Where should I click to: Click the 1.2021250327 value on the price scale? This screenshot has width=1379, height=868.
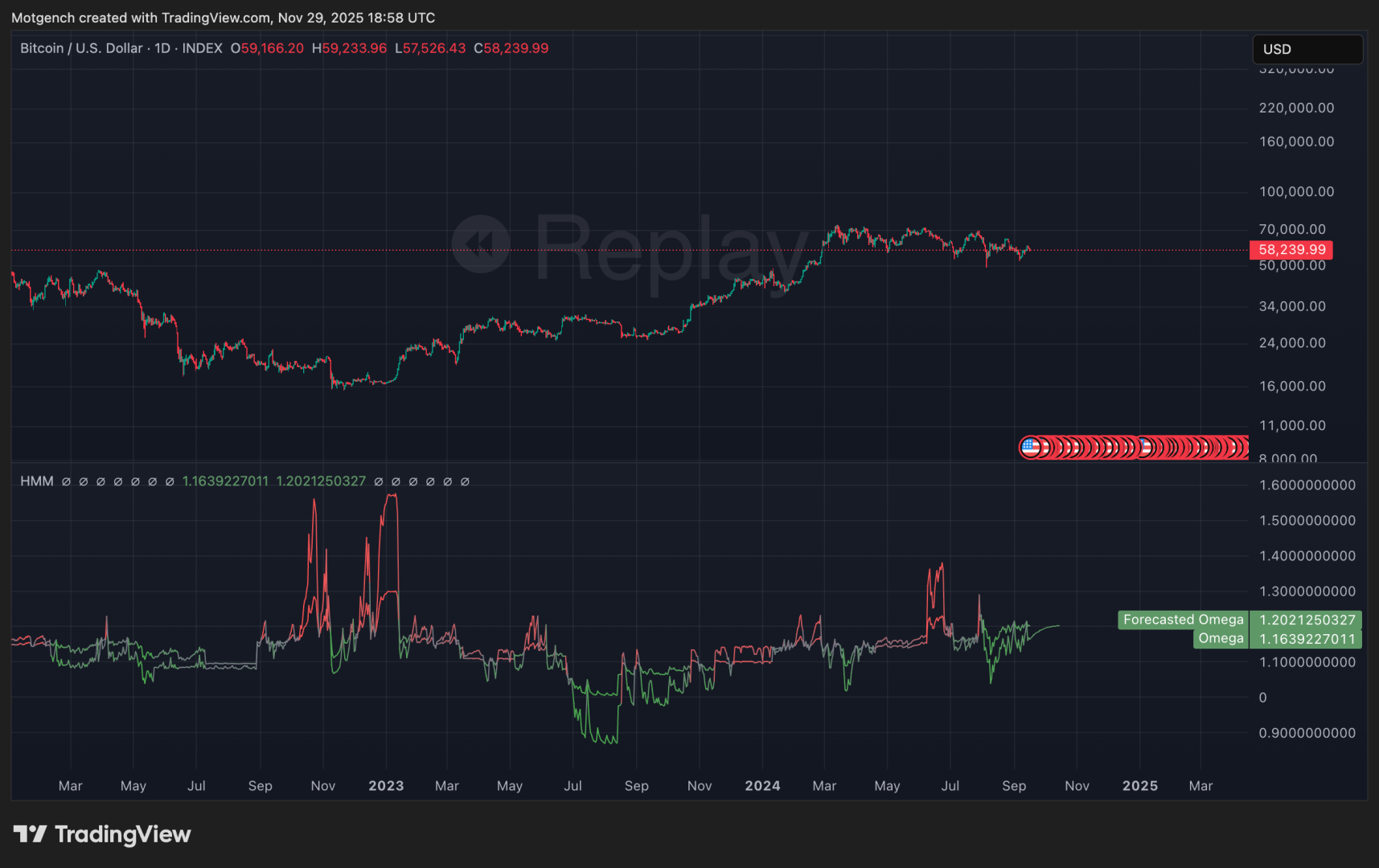1307,620
